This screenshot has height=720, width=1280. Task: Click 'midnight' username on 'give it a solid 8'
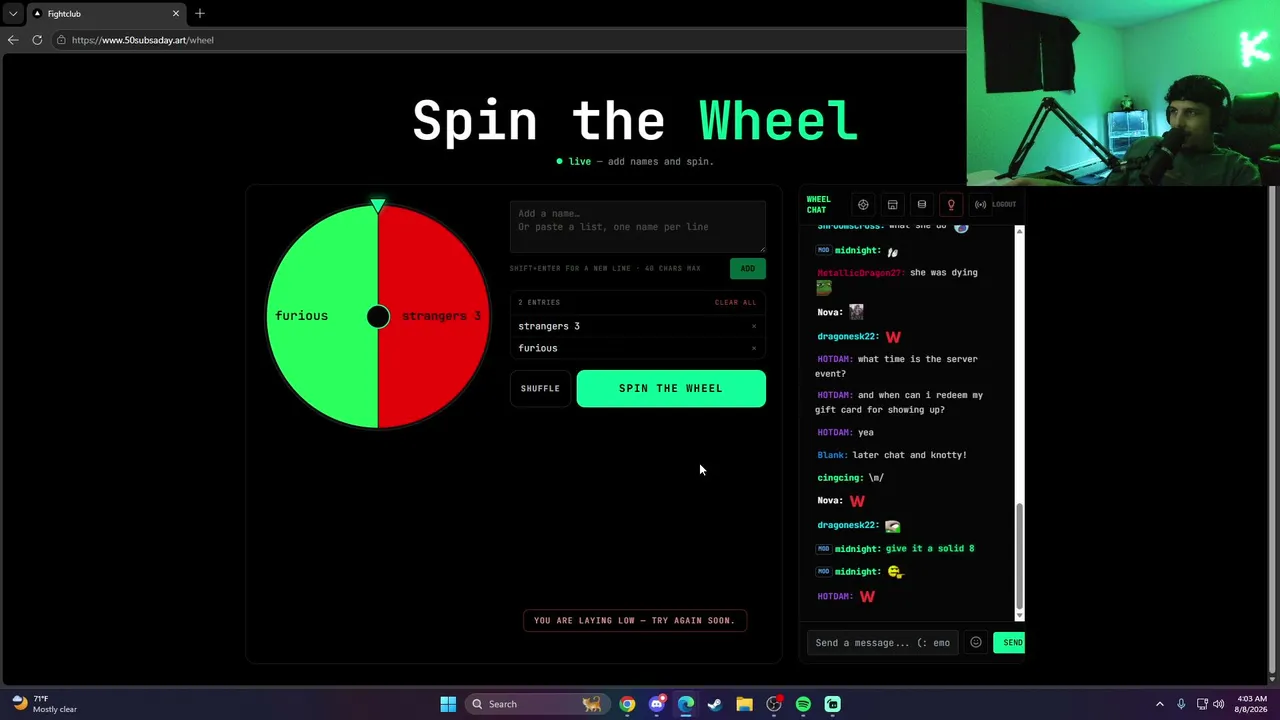pyautogui.click(x=857, y=548)
